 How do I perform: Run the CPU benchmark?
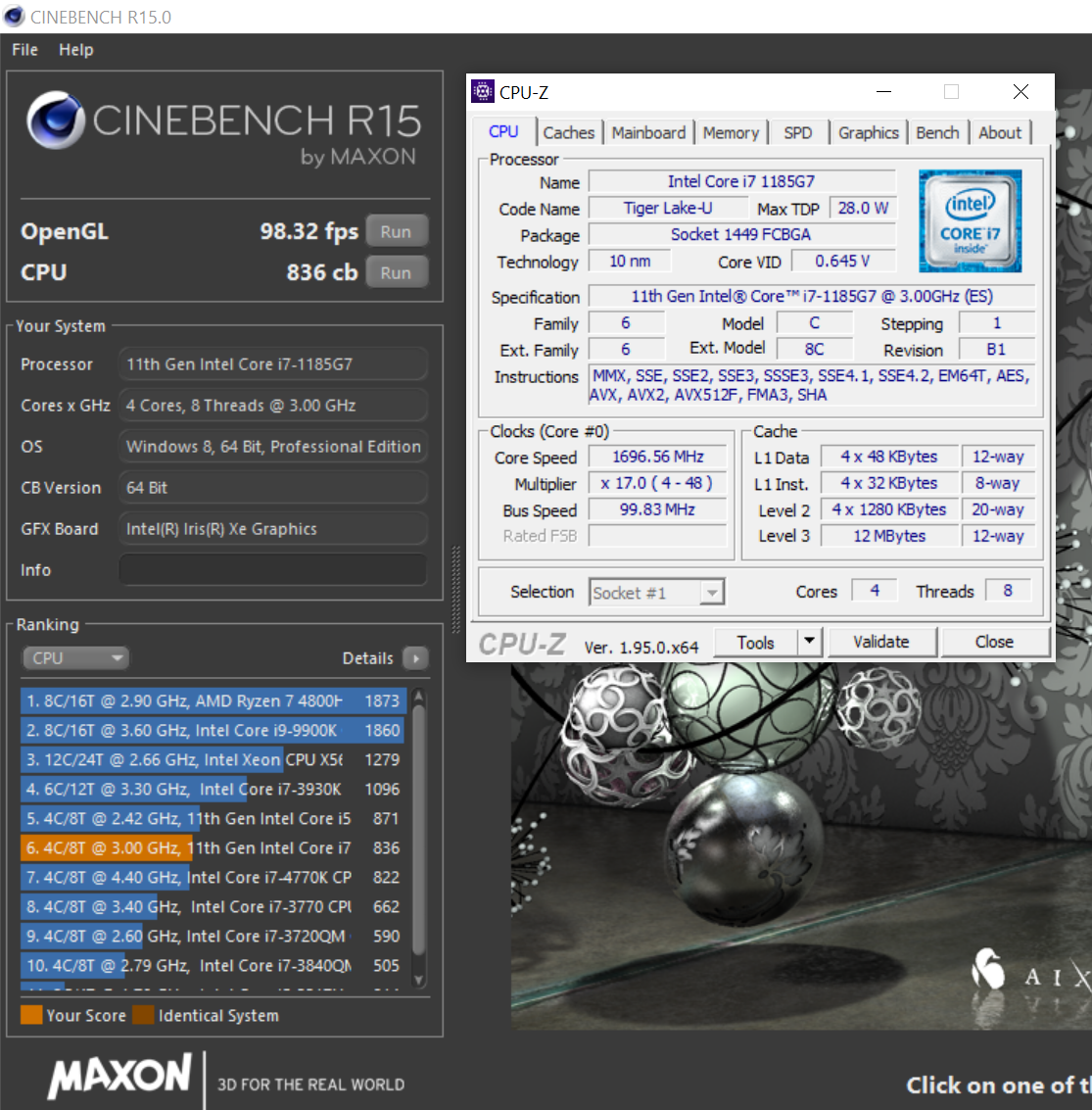point(397,272)
